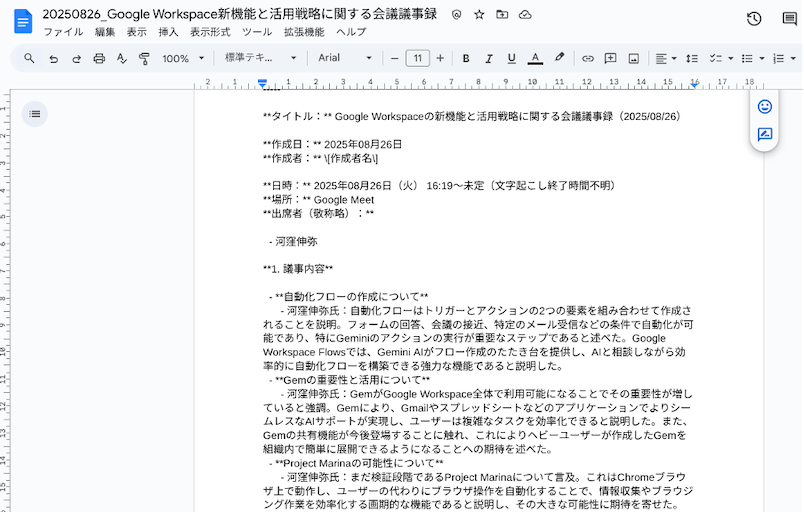Click the heading "**1. 議事内容**"
This screenshot has height=512, width=804.
[298, 269]
